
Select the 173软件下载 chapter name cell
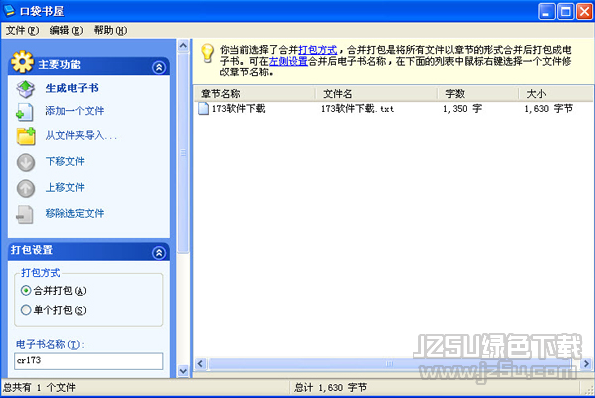tap(238, 109)
